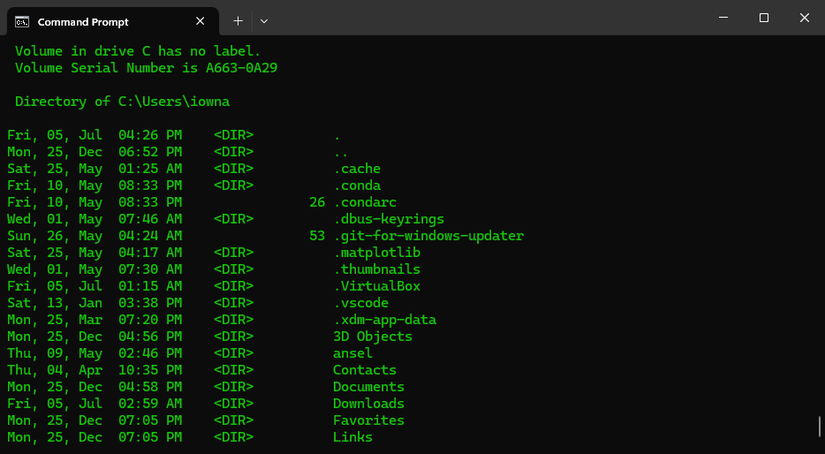Viewport: 825px width, 454px height.
Task: Click the 'ansel' directory name
Action: [x=353, y=354]
